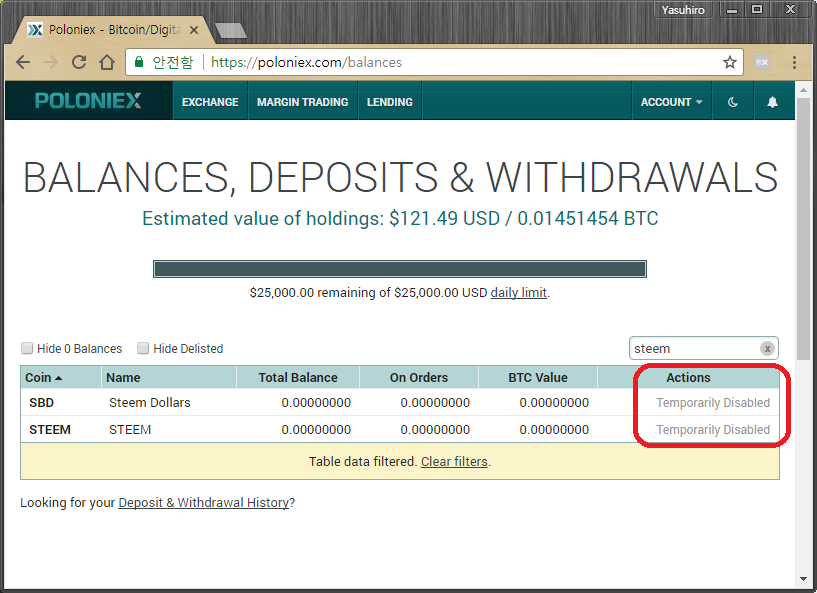Bookmark this page with the star icon
Image resolution: width=817 pixels, height=593 pixels.
click(729, 63)
